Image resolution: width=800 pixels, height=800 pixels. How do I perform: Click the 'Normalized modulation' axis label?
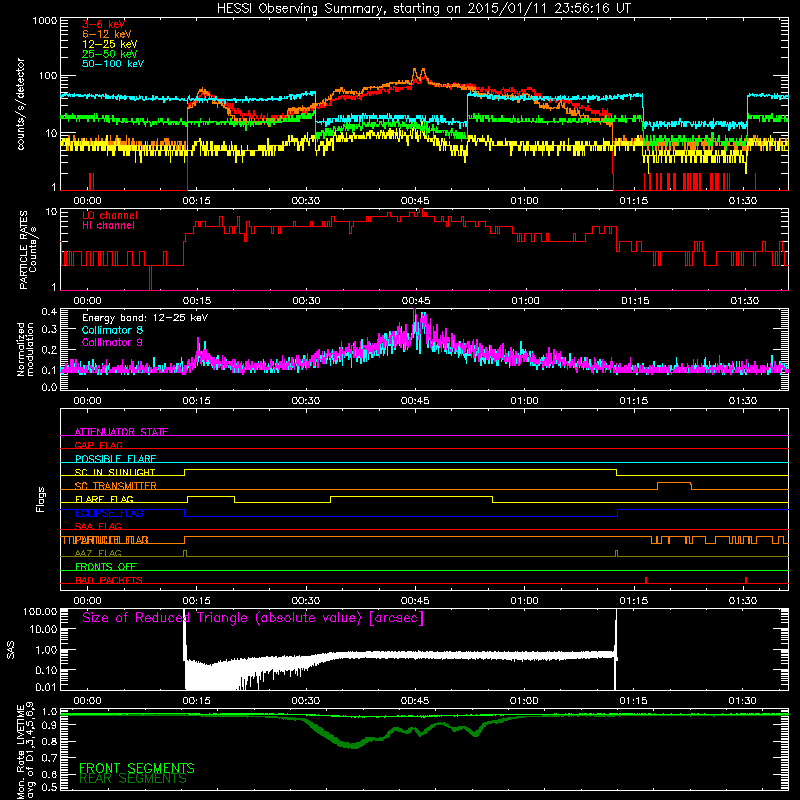pos(25,349)
